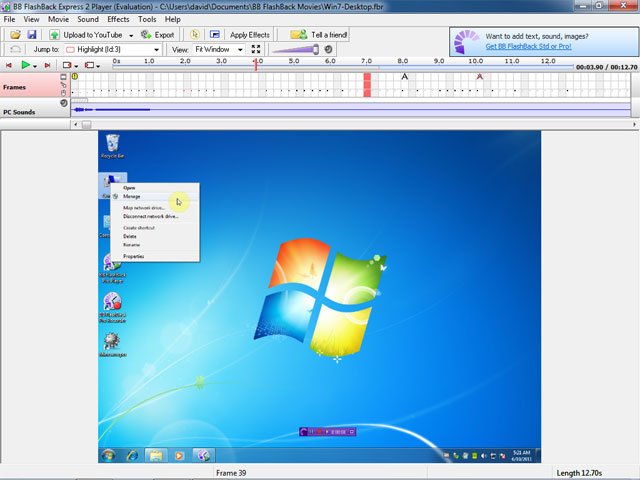Toggle the PC Sounds track icon
Screen dimensions: 640x480
64,103
